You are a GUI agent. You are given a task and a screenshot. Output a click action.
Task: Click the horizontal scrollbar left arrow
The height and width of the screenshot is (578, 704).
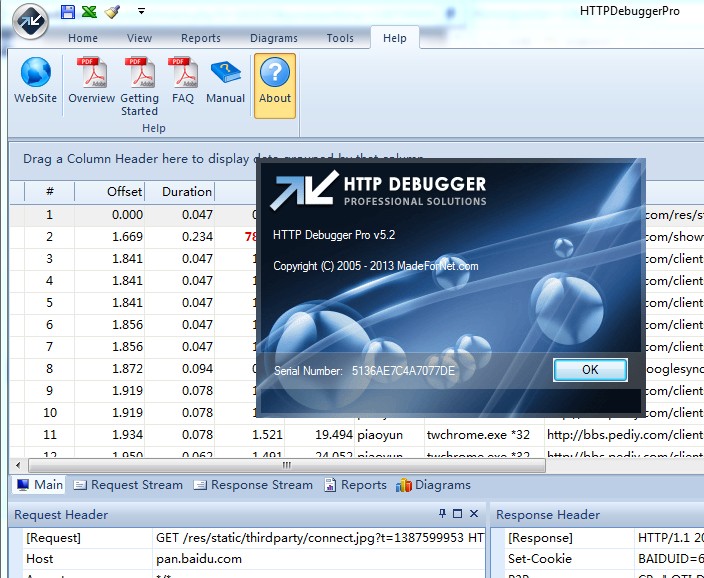[18, 465]
